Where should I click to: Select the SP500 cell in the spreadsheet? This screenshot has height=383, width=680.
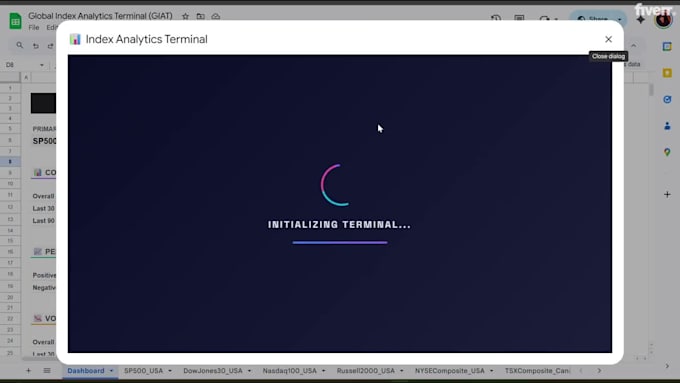[44, 141]
